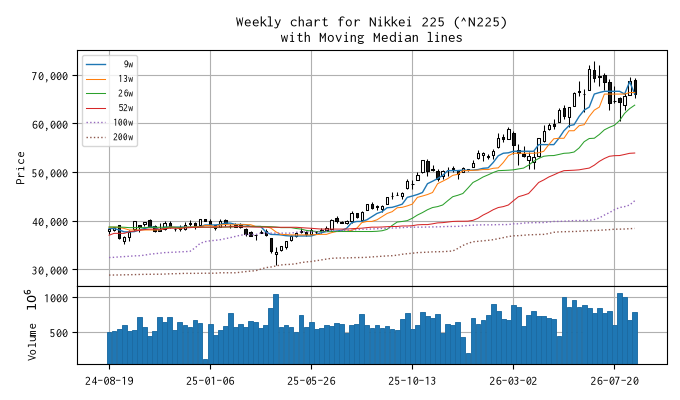The height and width of the screenshot is (400, 680).
Task: Click the 'Price' y-axis title
Action: 20,168
